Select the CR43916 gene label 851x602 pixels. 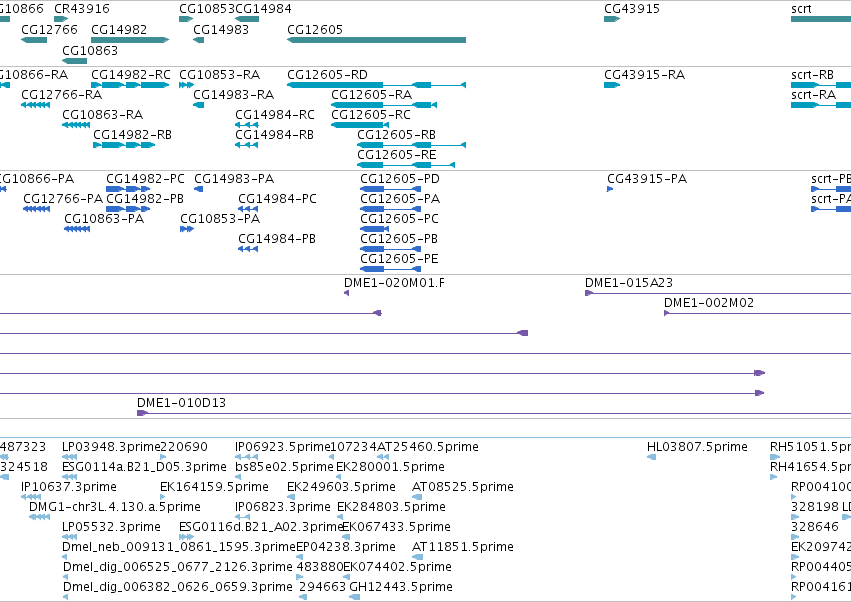pyautogui.click(x=82, y=9)
